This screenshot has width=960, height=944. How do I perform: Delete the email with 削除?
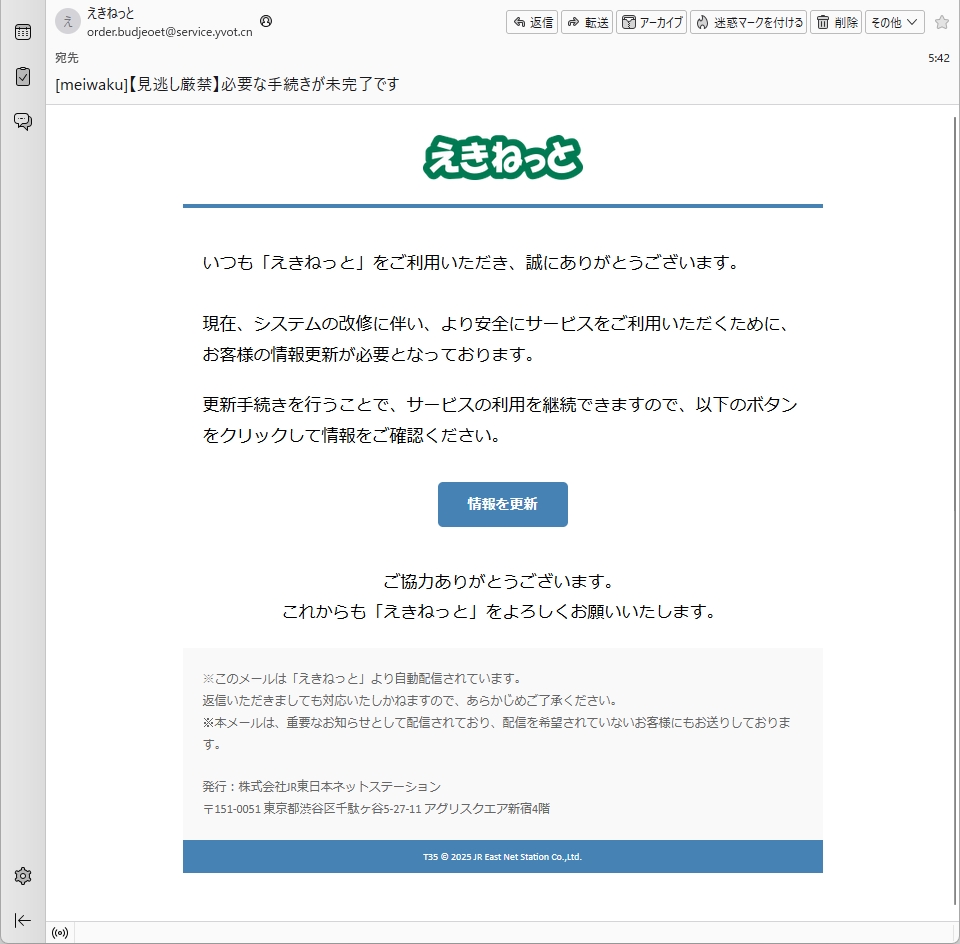click(836, 22)
